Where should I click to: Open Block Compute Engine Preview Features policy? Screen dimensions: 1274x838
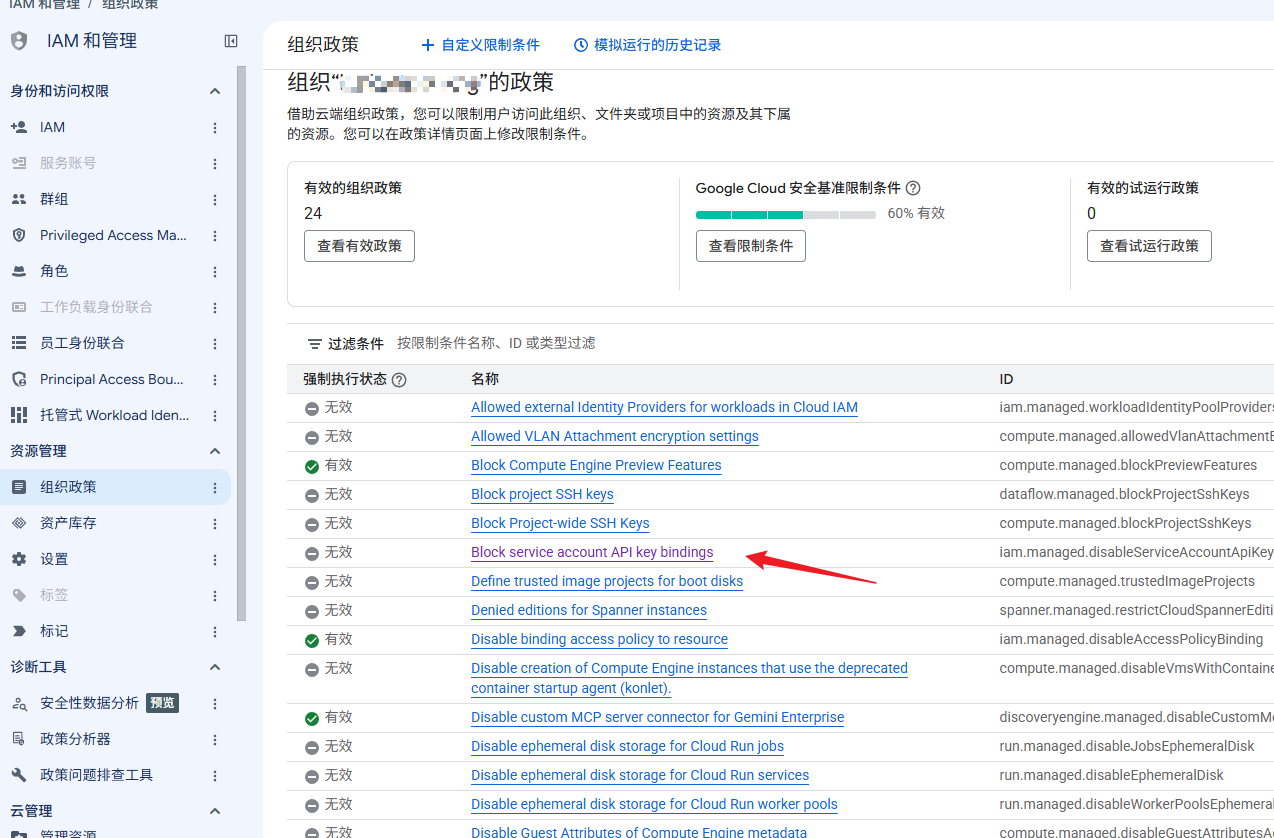(596, 466)
